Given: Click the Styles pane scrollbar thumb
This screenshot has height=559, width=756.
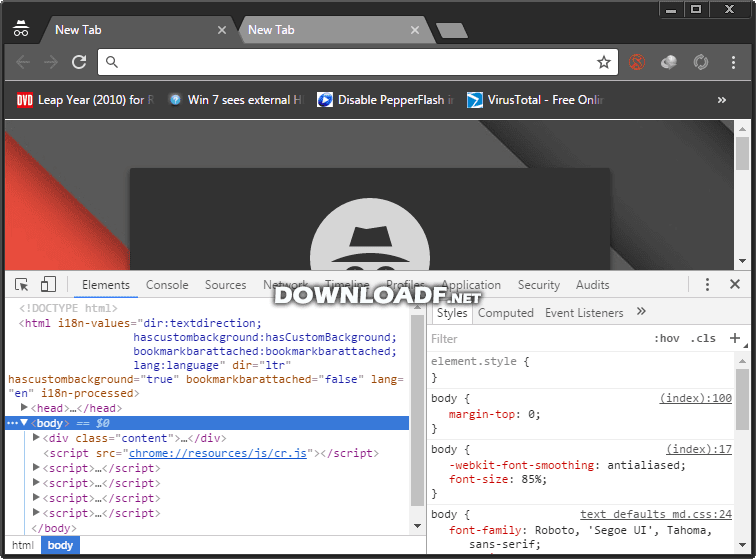Looking at the screenshot, I should 742,399.
